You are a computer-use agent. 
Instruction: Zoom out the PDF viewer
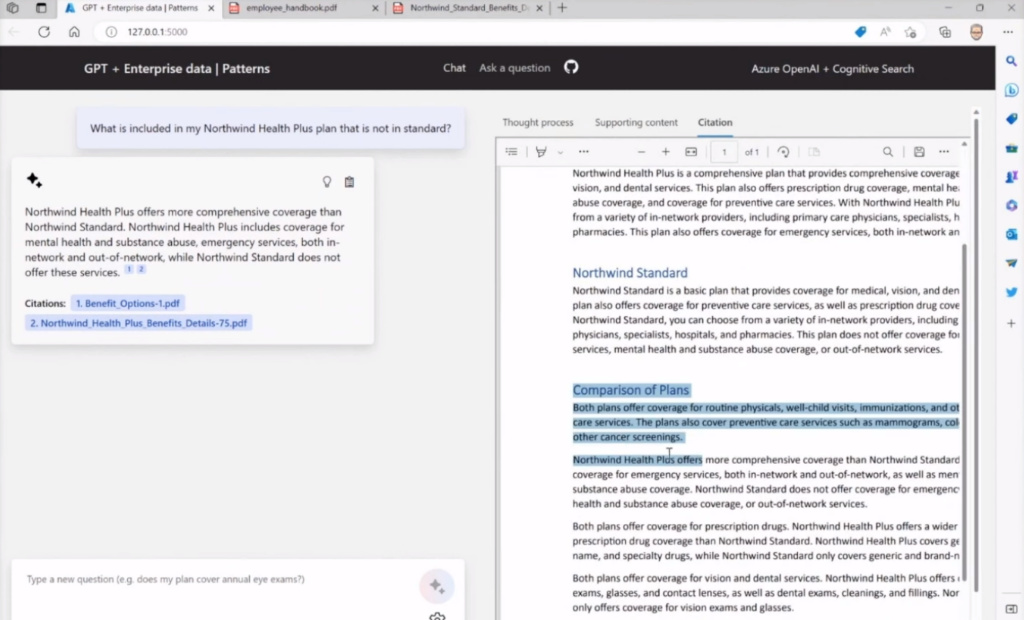(x=641, y=152)
